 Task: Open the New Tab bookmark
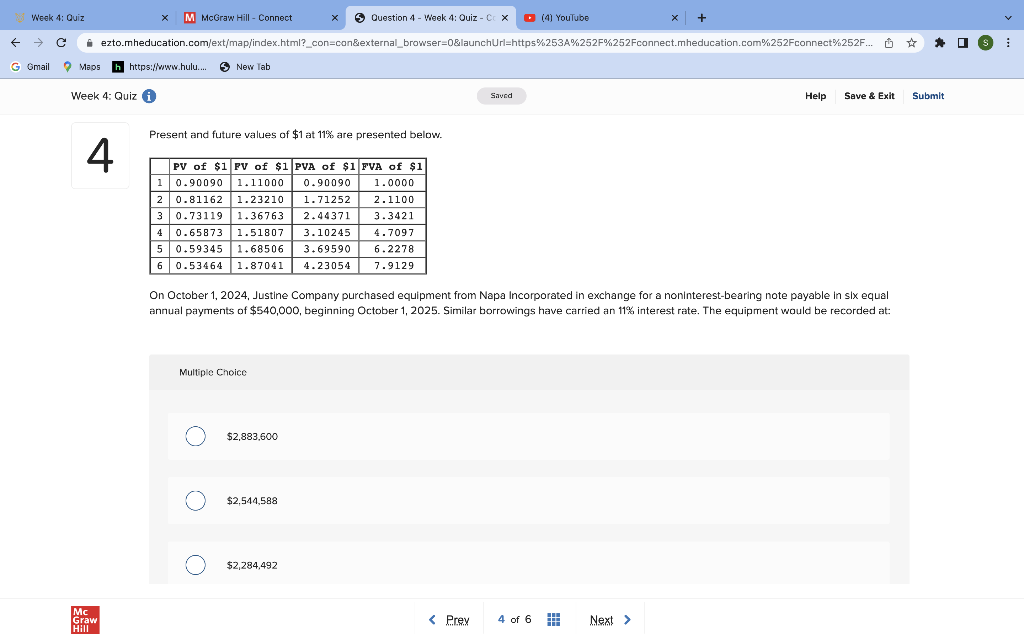pyautogui.click(x=245, y=67)
